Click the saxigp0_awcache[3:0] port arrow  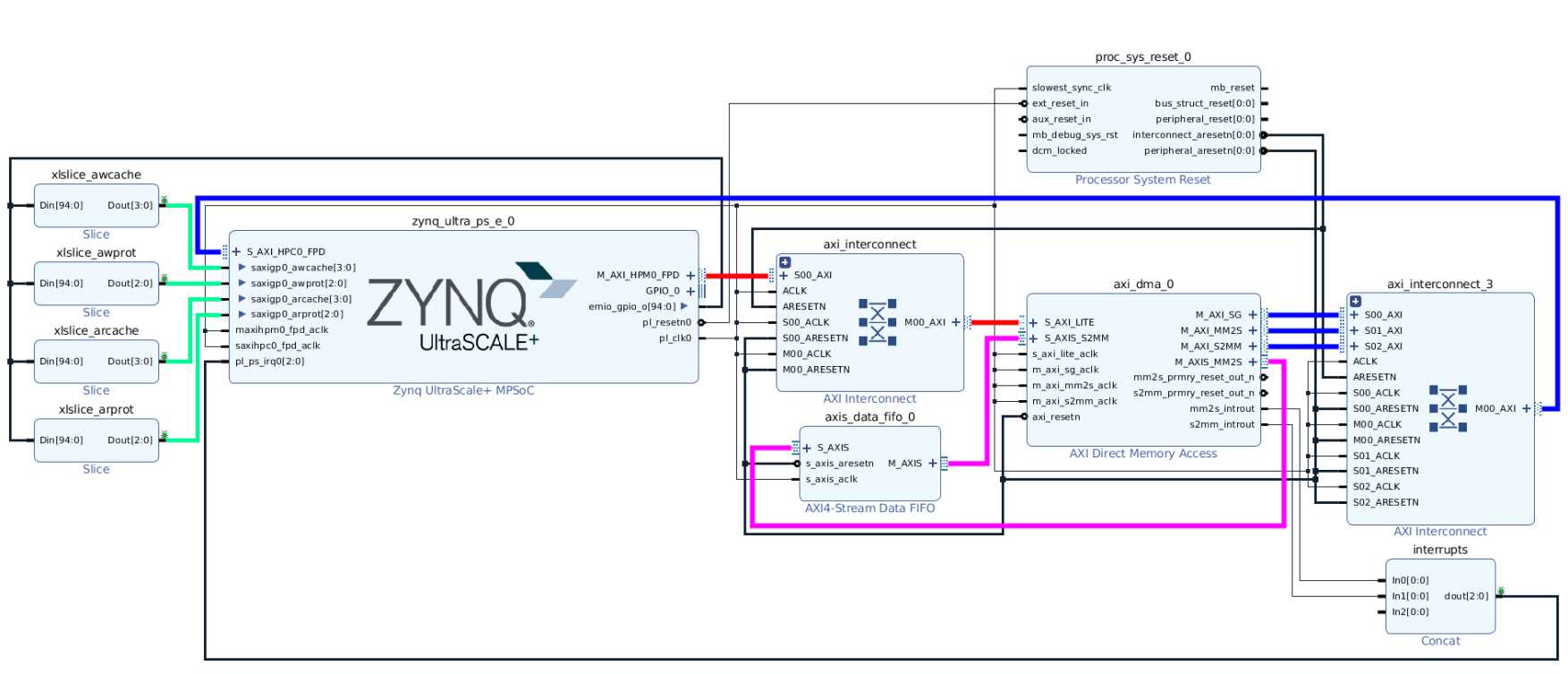pyautogui.click(x=242, y=267)
